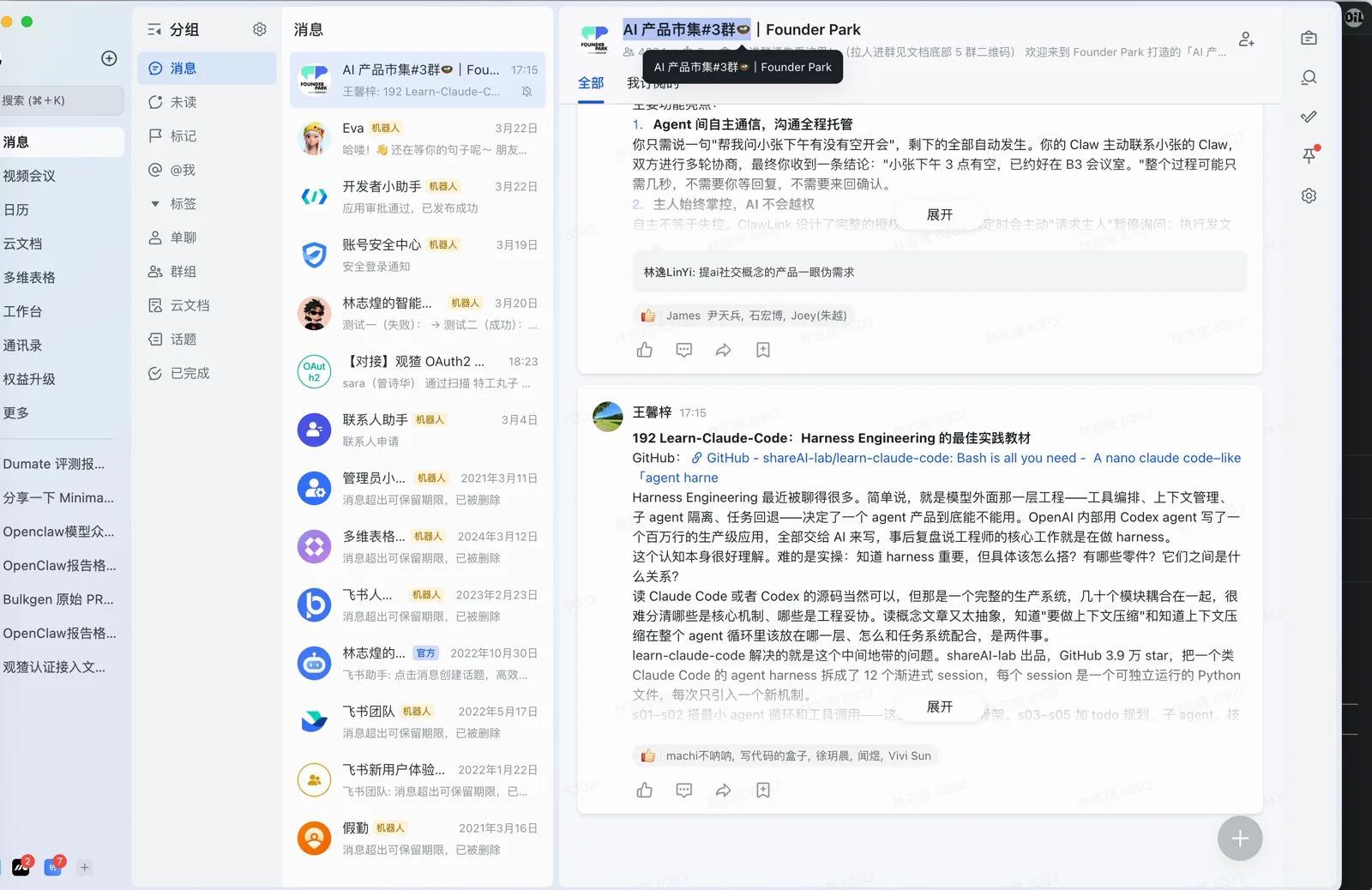Click machi不呐呐 reaction row
This screenshot has width=1372, height=890.
[x=785, y=755]
